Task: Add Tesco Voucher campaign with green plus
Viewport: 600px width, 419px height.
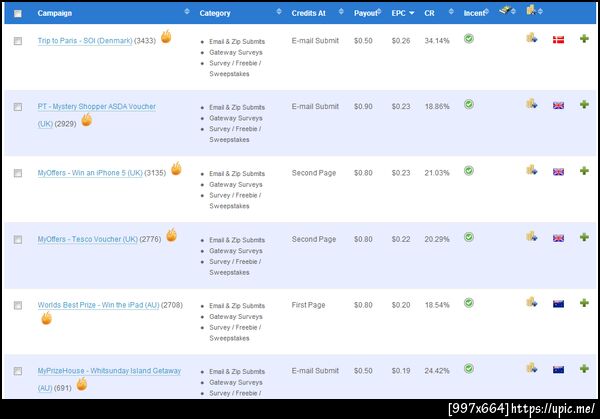Action: (584, 237)
